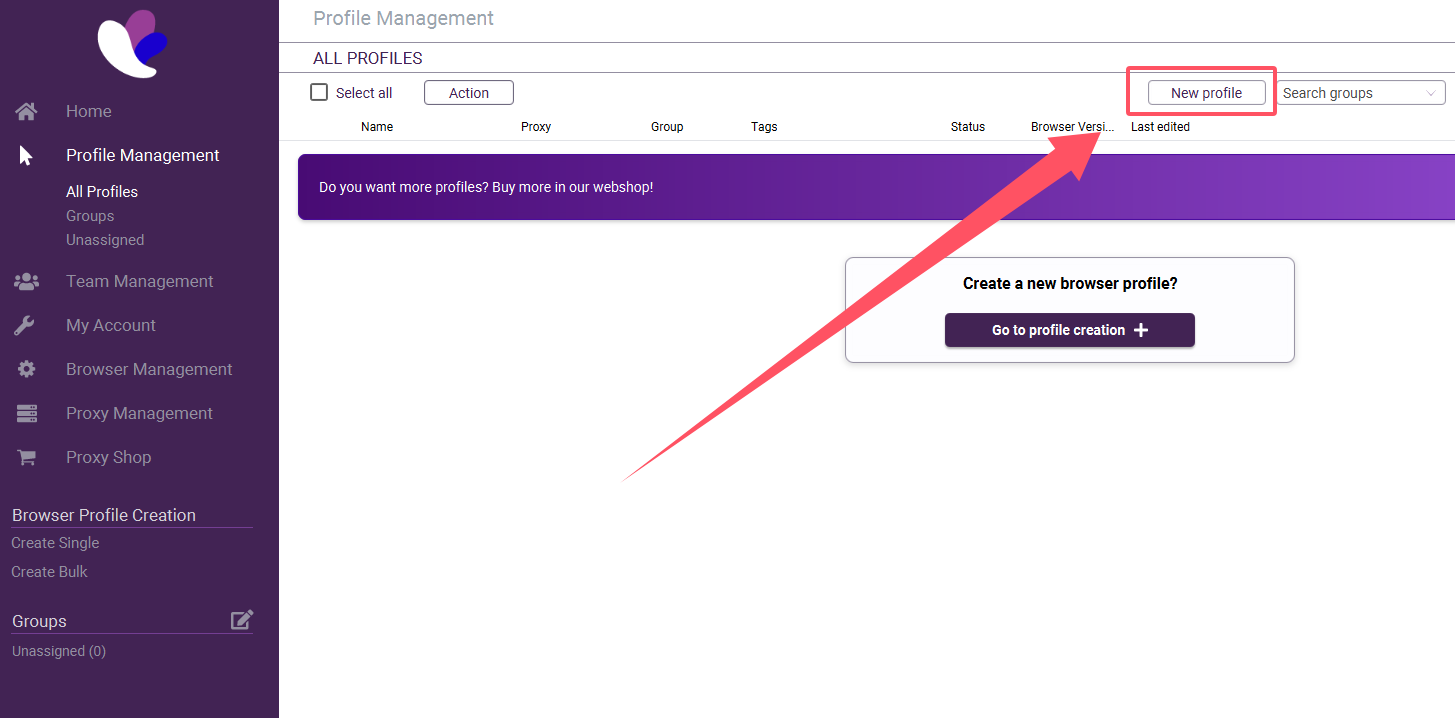Click the Groups sidebar heading
Screen dimensions: 1455x718
tap(39, 621)
